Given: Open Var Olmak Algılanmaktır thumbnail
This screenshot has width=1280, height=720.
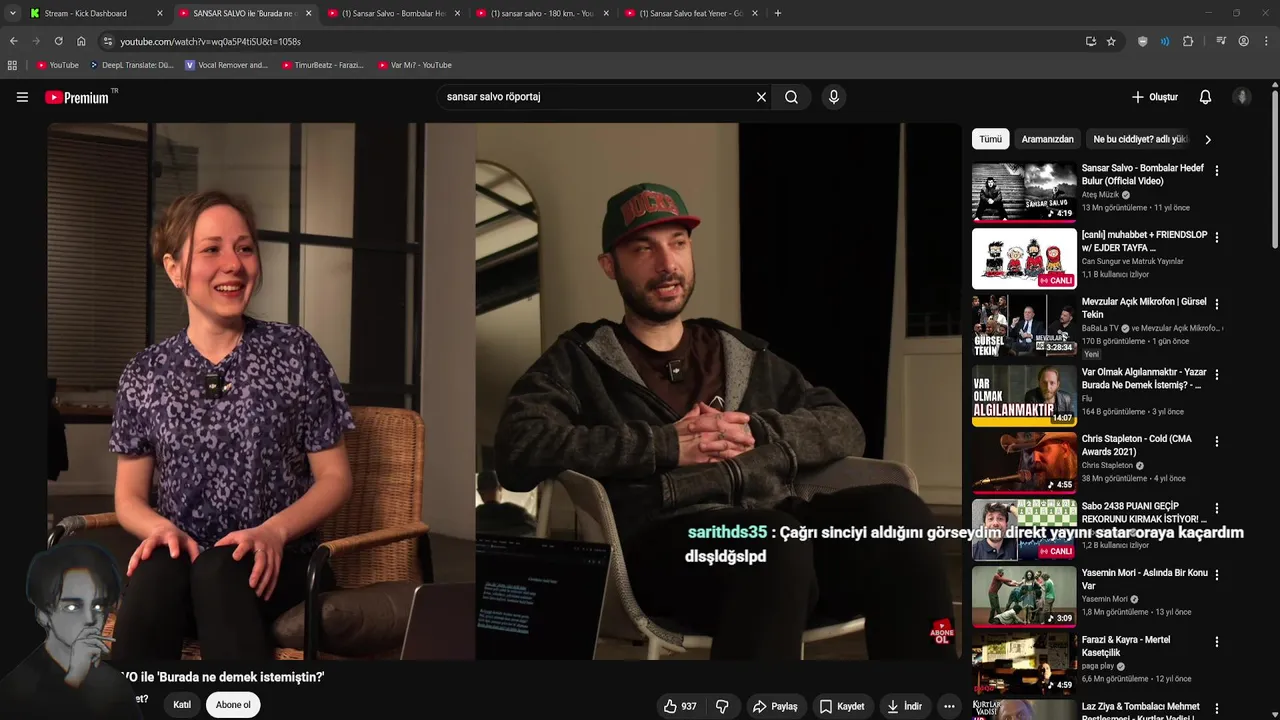Looking at the screenshot, I should [1024, 395].
